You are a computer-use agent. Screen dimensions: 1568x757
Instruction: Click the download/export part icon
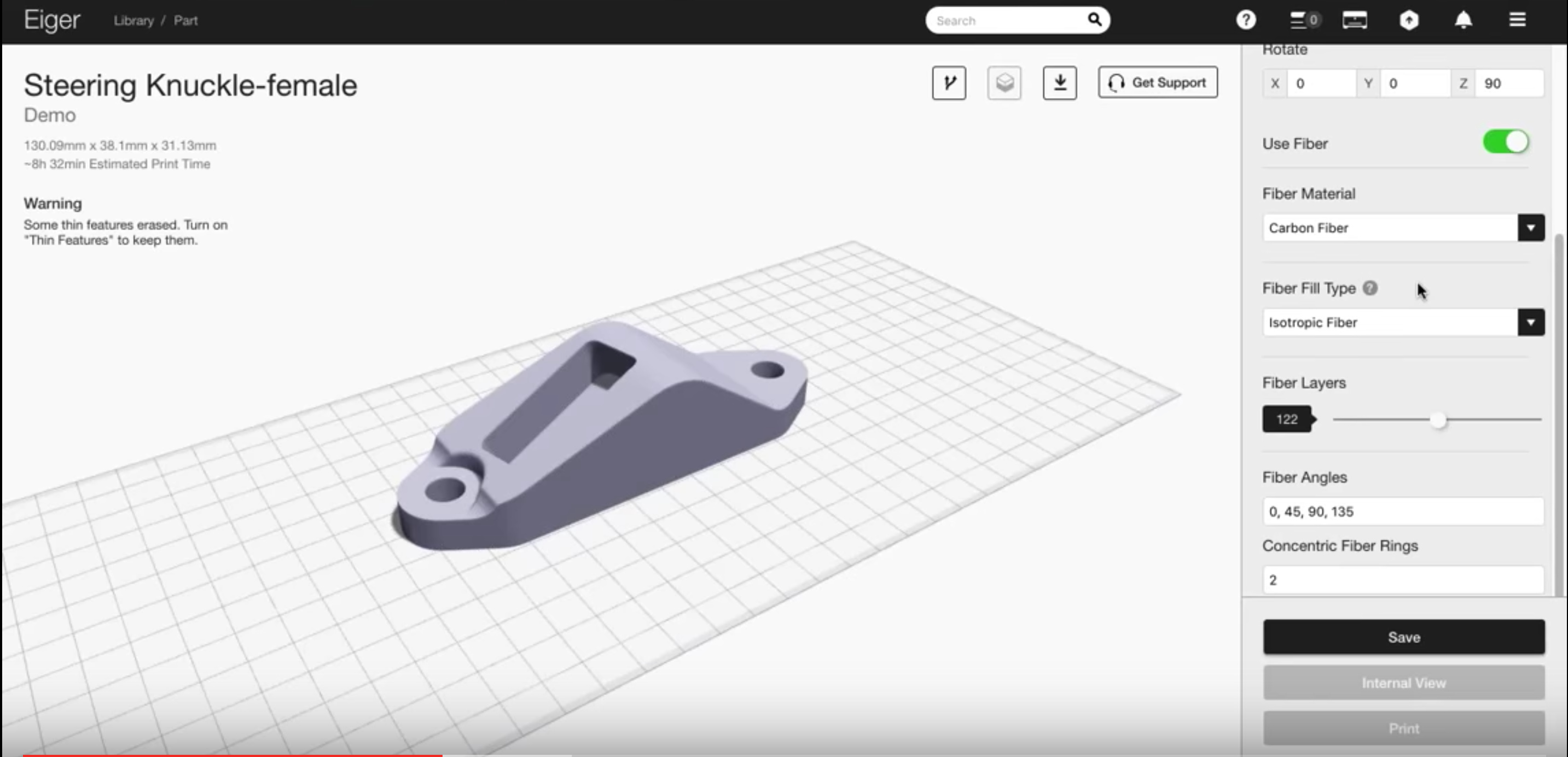pos(1060,83)
